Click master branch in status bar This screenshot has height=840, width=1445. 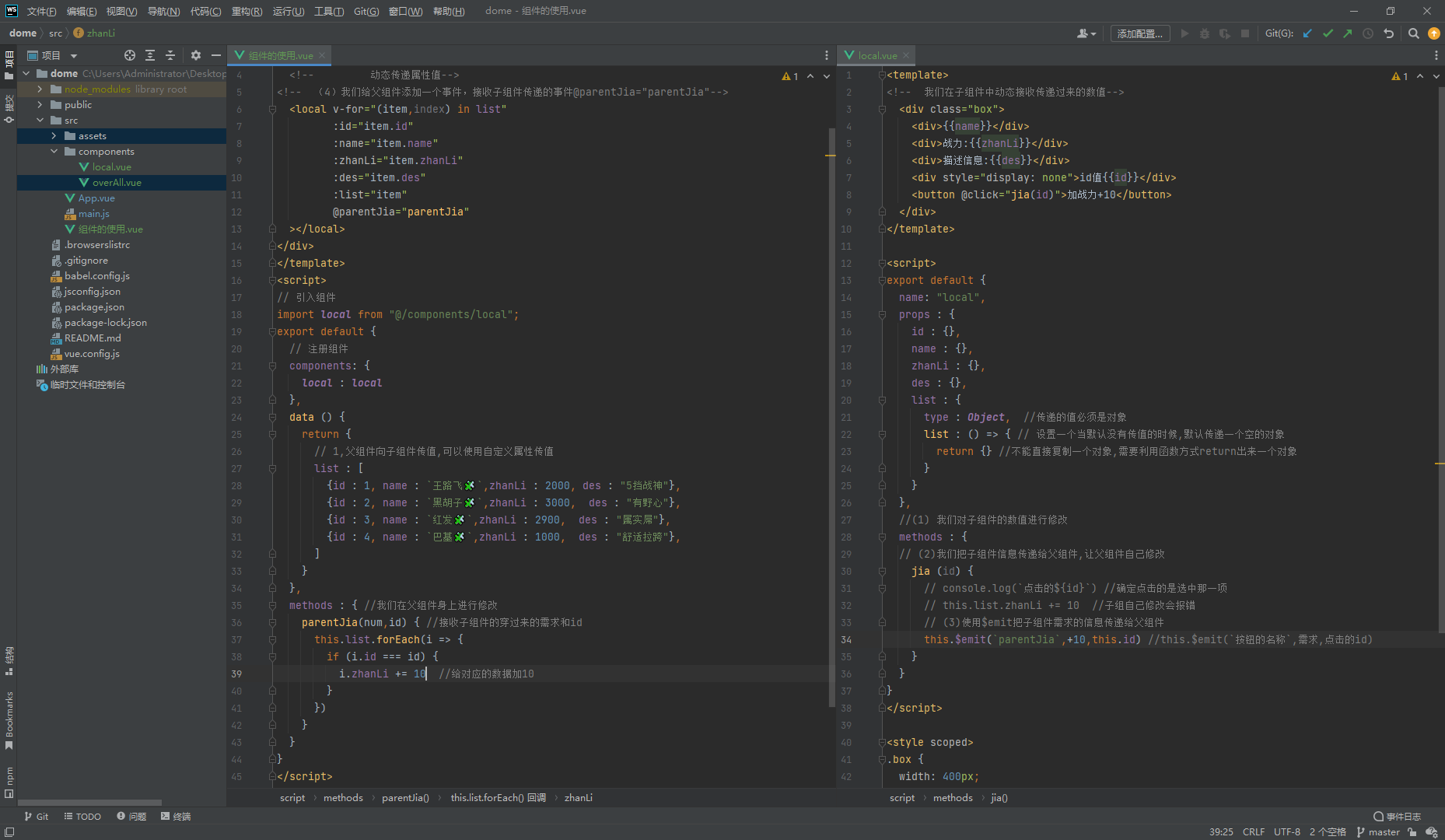1378,831
